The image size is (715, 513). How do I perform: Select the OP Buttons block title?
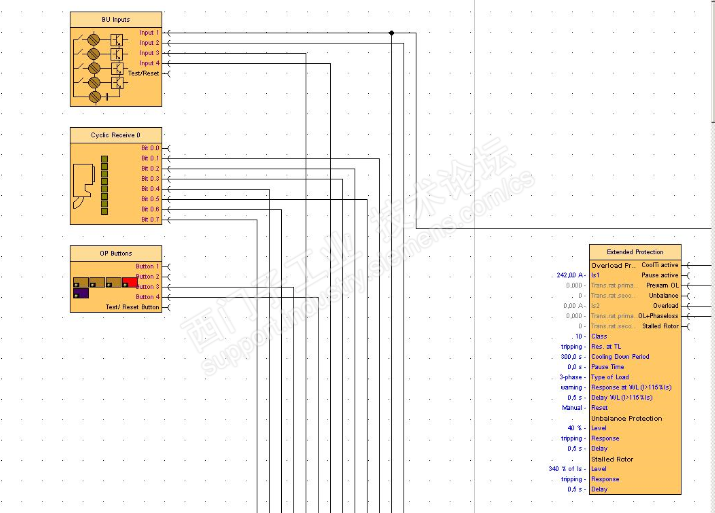click(116, 254)
